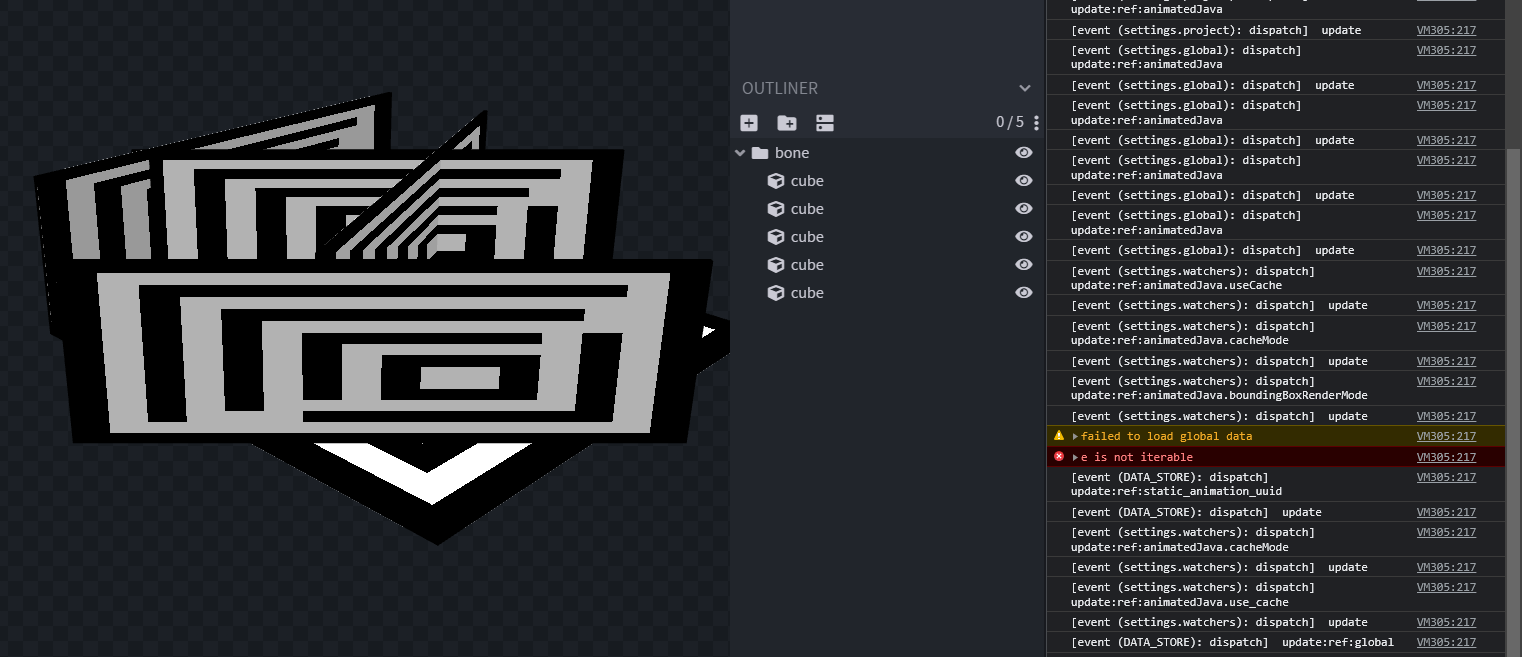The height and width of the screenshot is (657, 1522).
Task: Click the OUTLINER panel title
Action: tap(780, 89)
